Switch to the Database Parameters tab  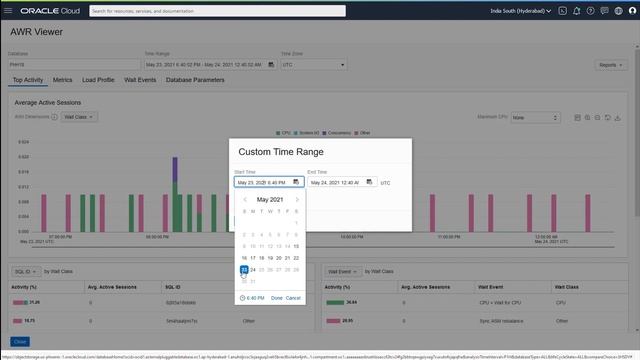(195, 80)
